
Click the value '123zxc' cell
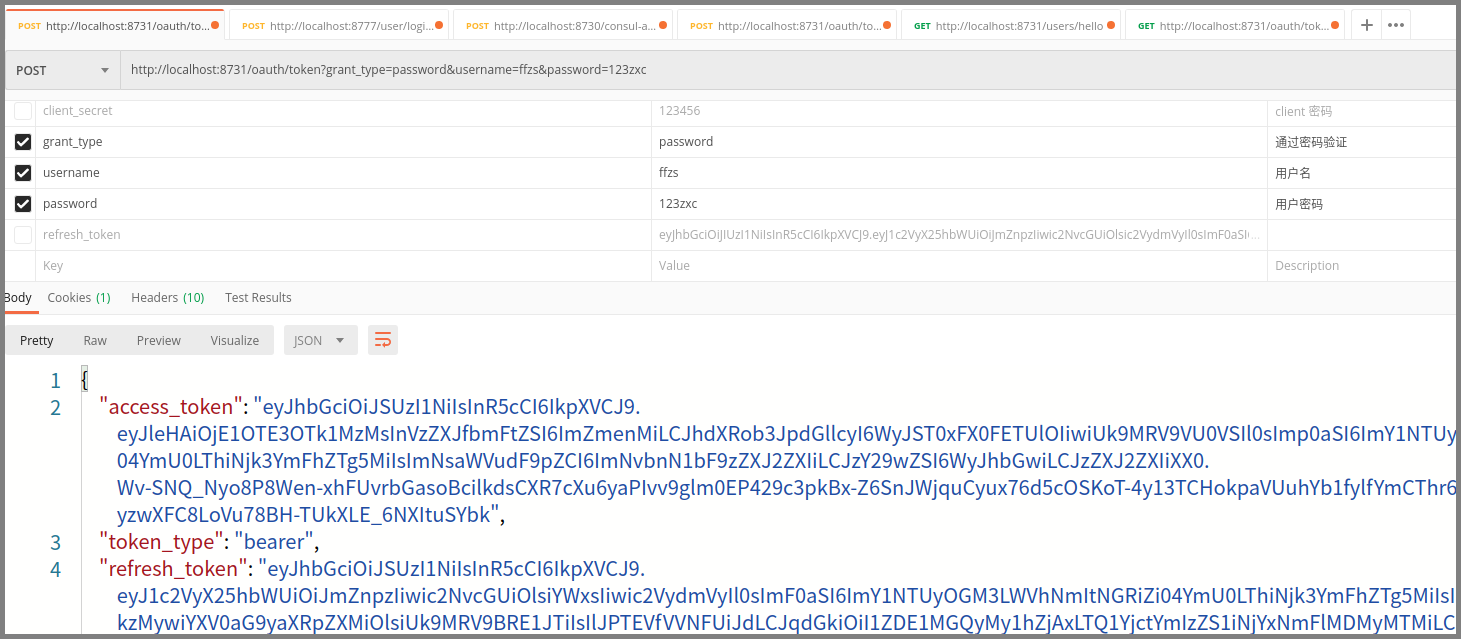click(x=959, y=204)
